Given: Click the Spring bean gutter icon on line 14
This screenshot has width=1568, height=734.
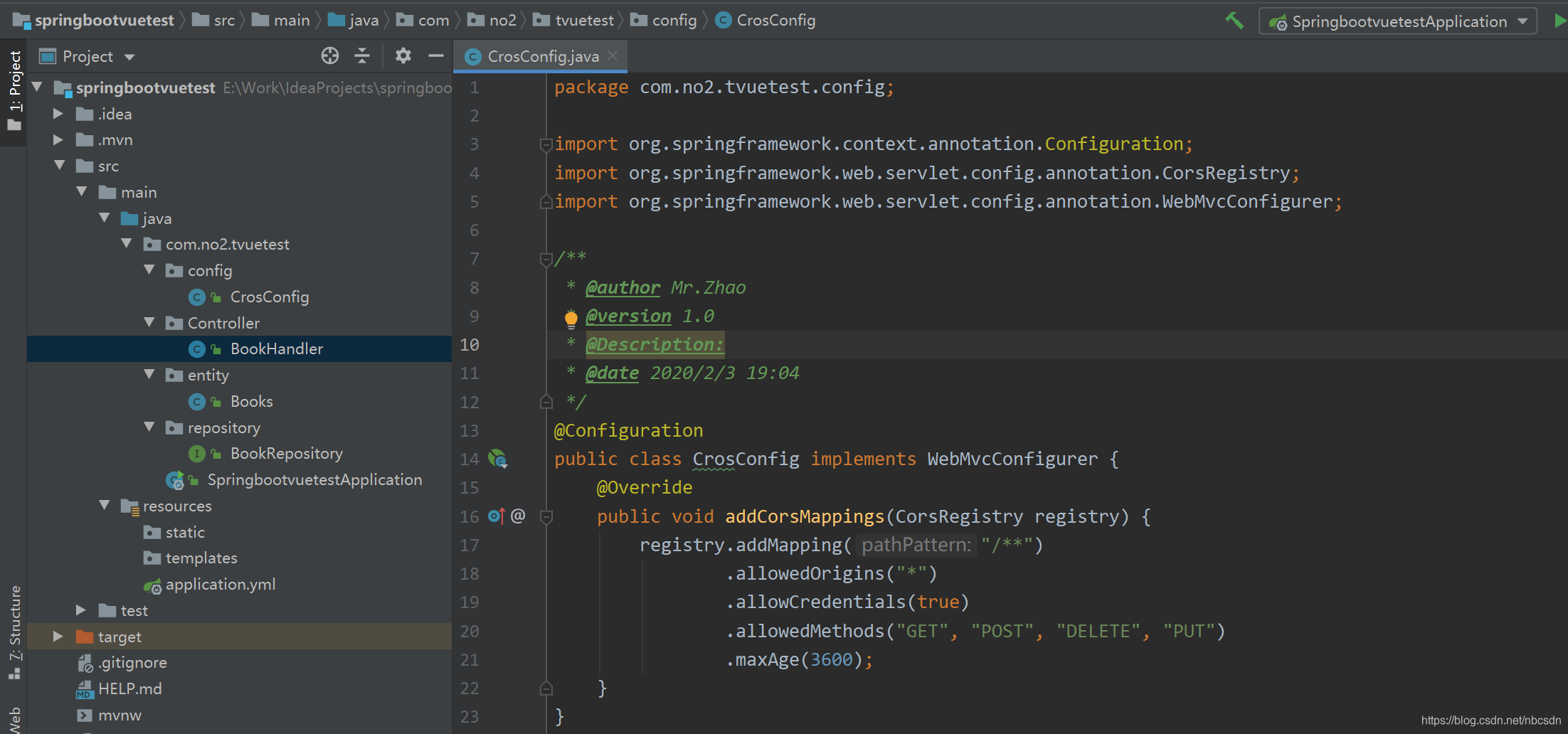Looking at the screenshot, I should click(497, 459).
